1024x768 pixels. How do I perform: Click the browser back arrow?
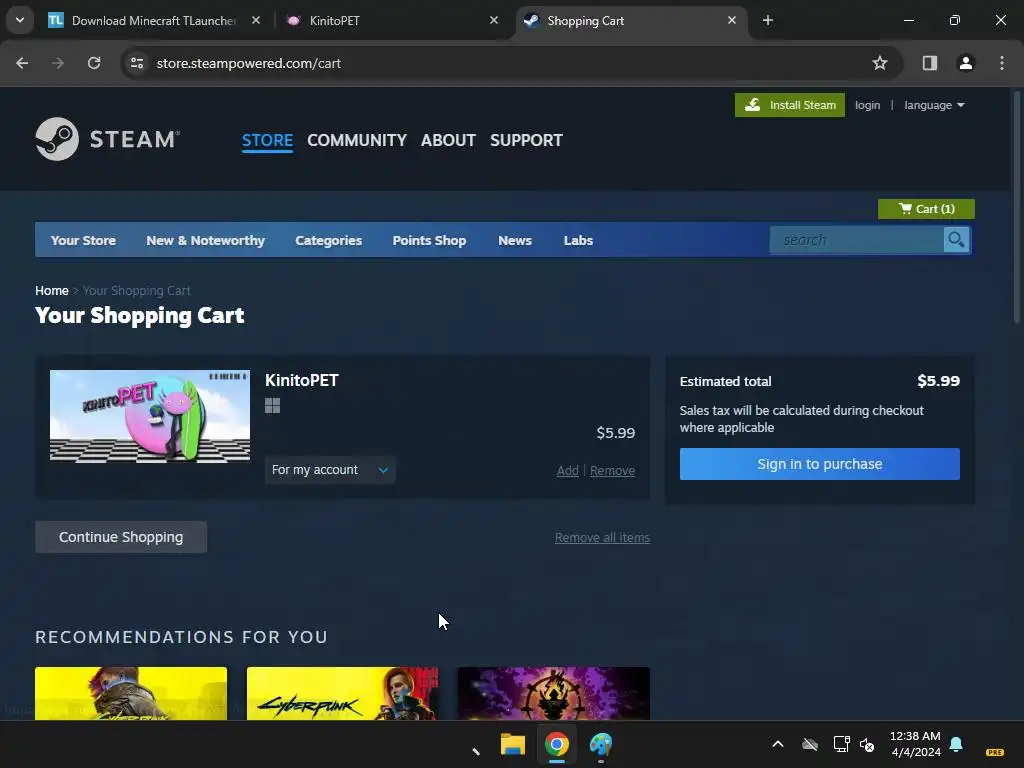point(22,63)
